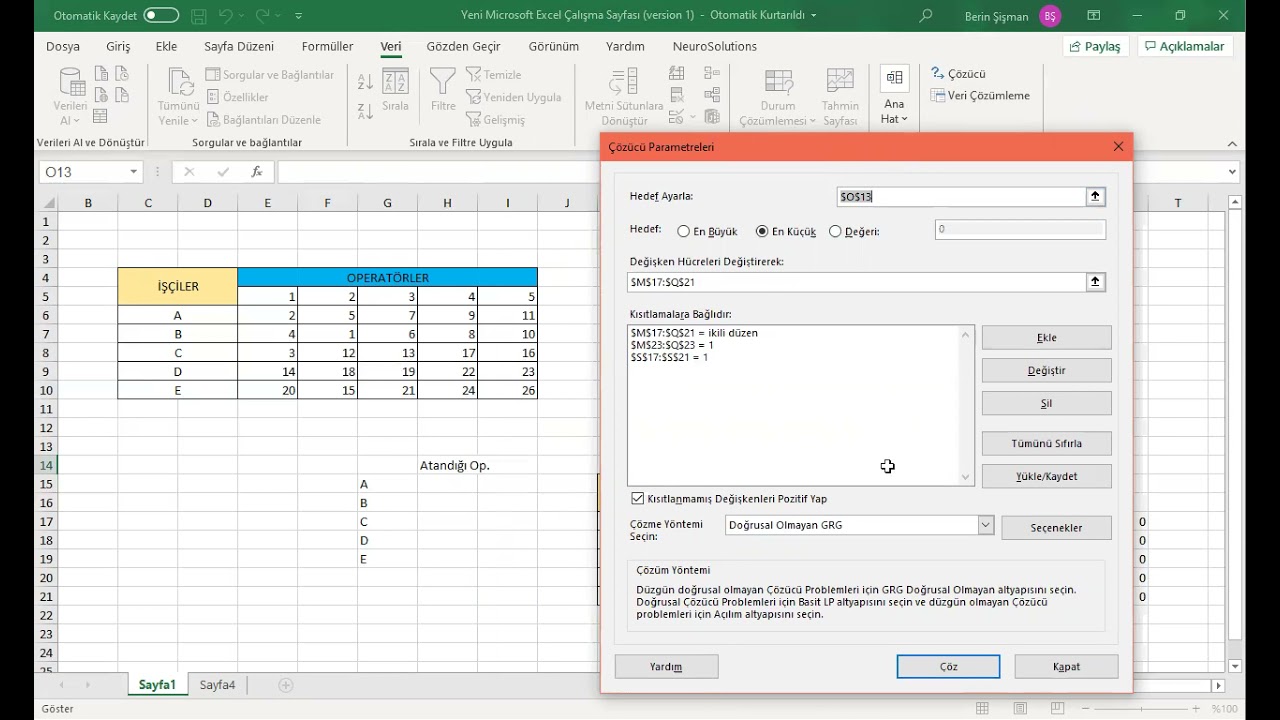This screenshot has height=720, width=1280.
Task: Click the undo arrow in title bar
Action: (x=226, y=16)
